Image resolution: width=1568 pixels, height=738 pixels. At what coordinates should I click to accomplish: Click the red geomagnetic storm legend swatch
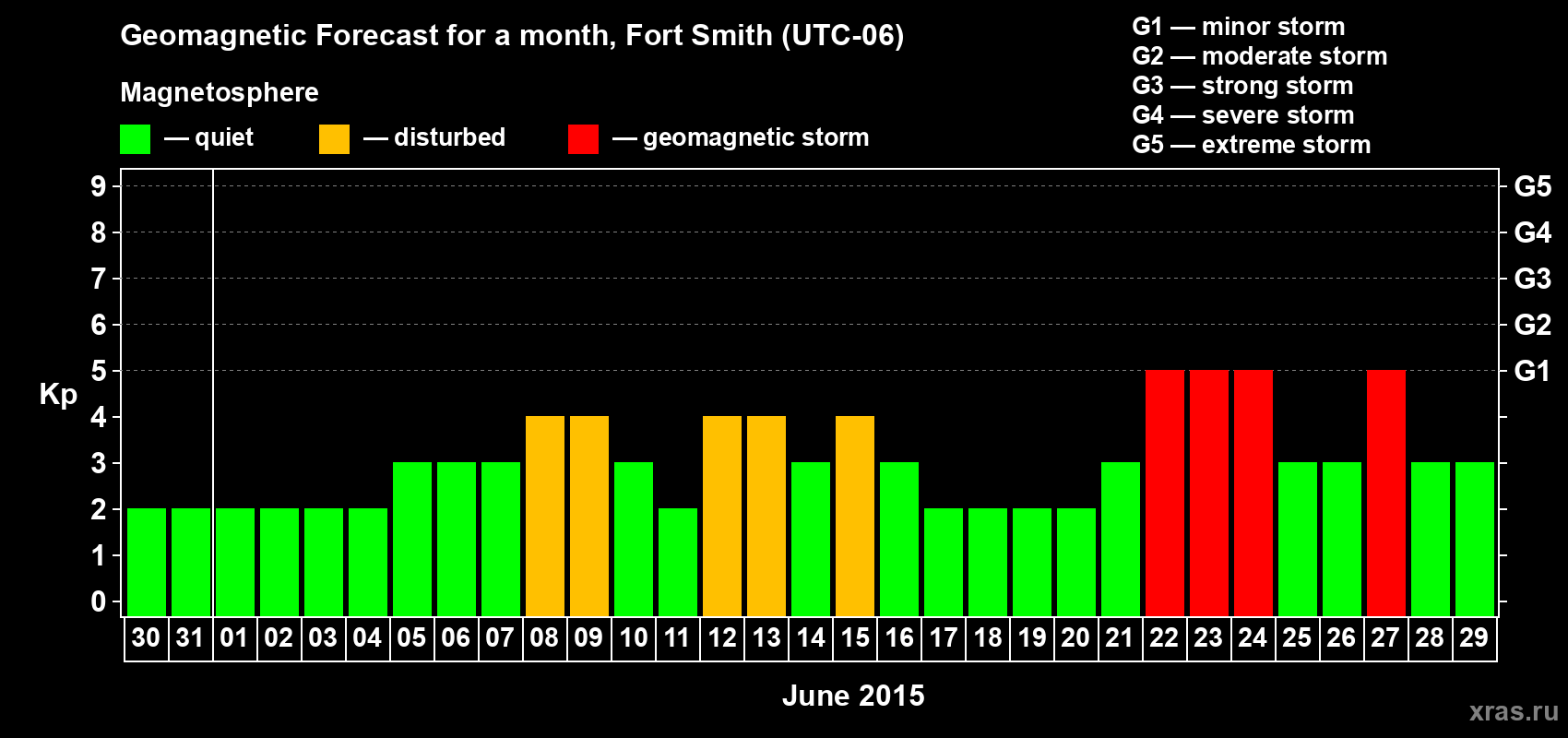pos(583,139)
